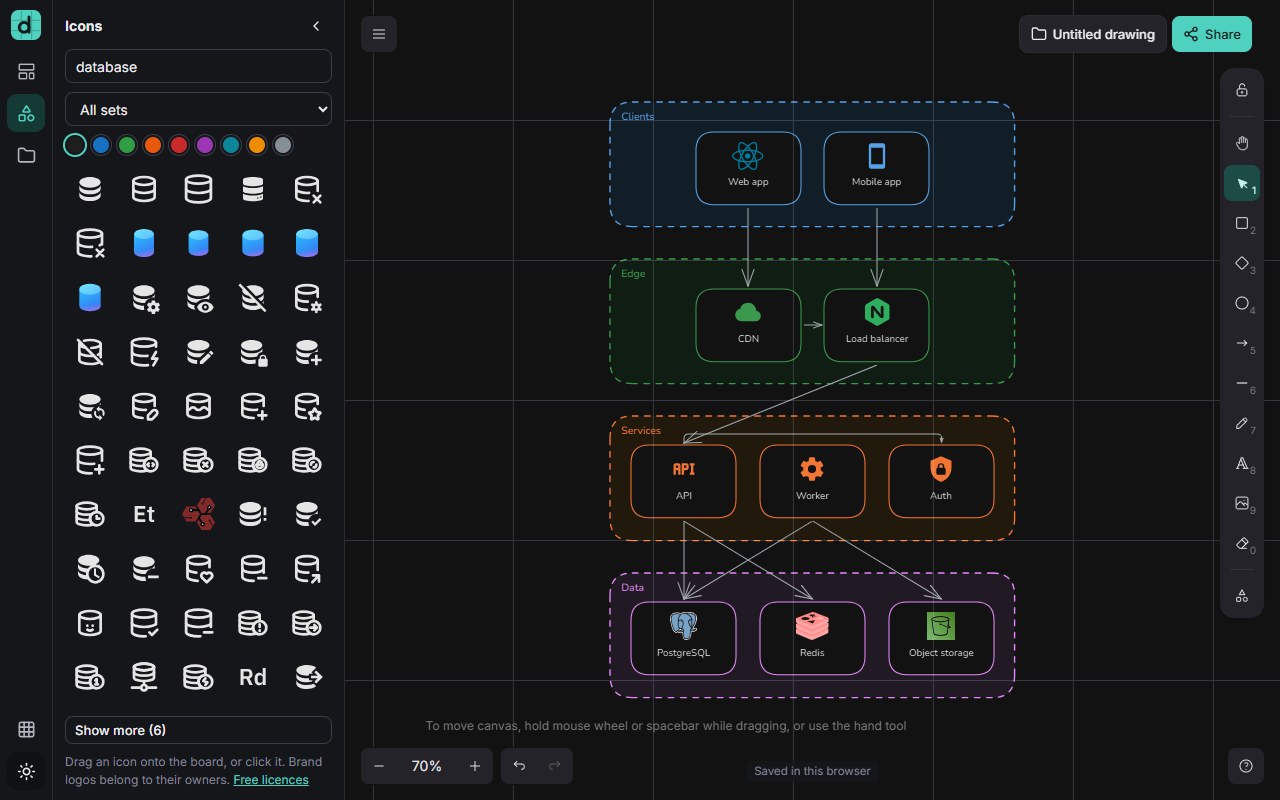Screen dimensions: 1280x800
Task: Choose the Insert image tool
Action: click(1242, 503)
